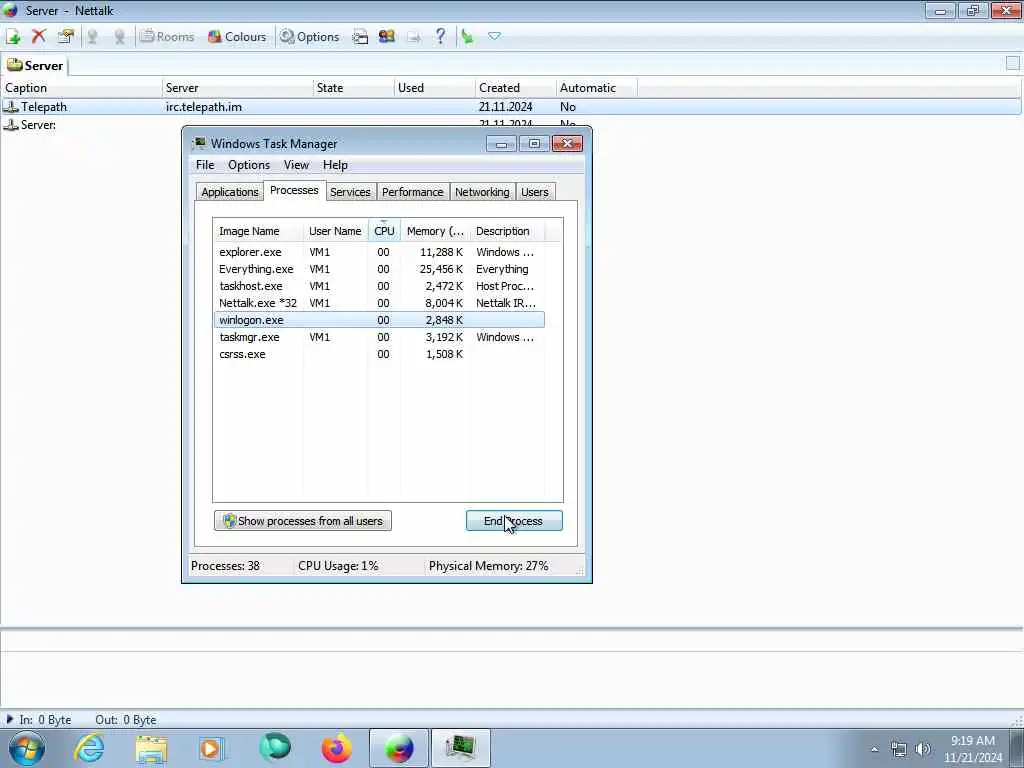This screenshot has width=1024, height=768.
Task: Click the Windows Start orb
Action: pyautogui.click(x=27, y=748)
